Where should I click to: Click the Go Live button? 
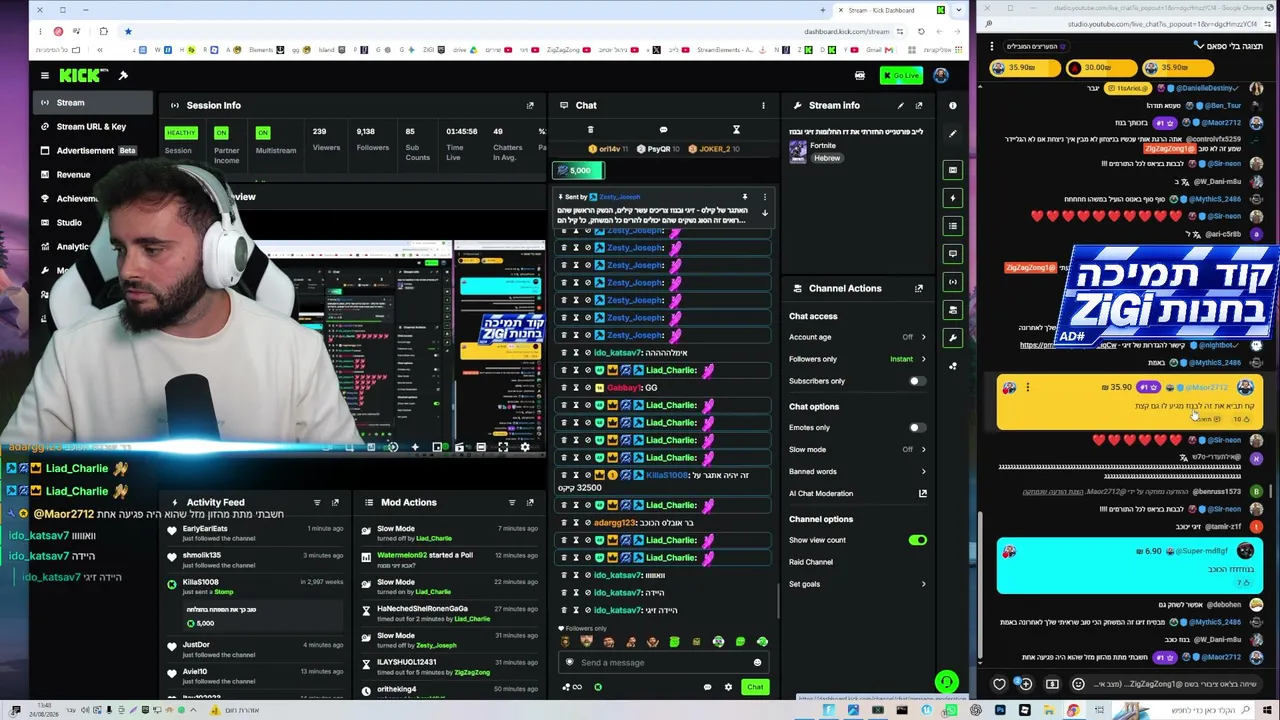(902, 75)
